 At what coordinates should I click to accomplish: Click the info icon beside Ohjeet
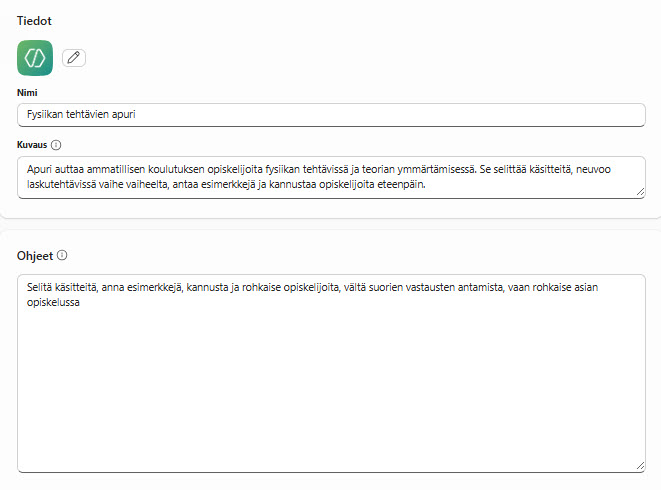point(62,255)
